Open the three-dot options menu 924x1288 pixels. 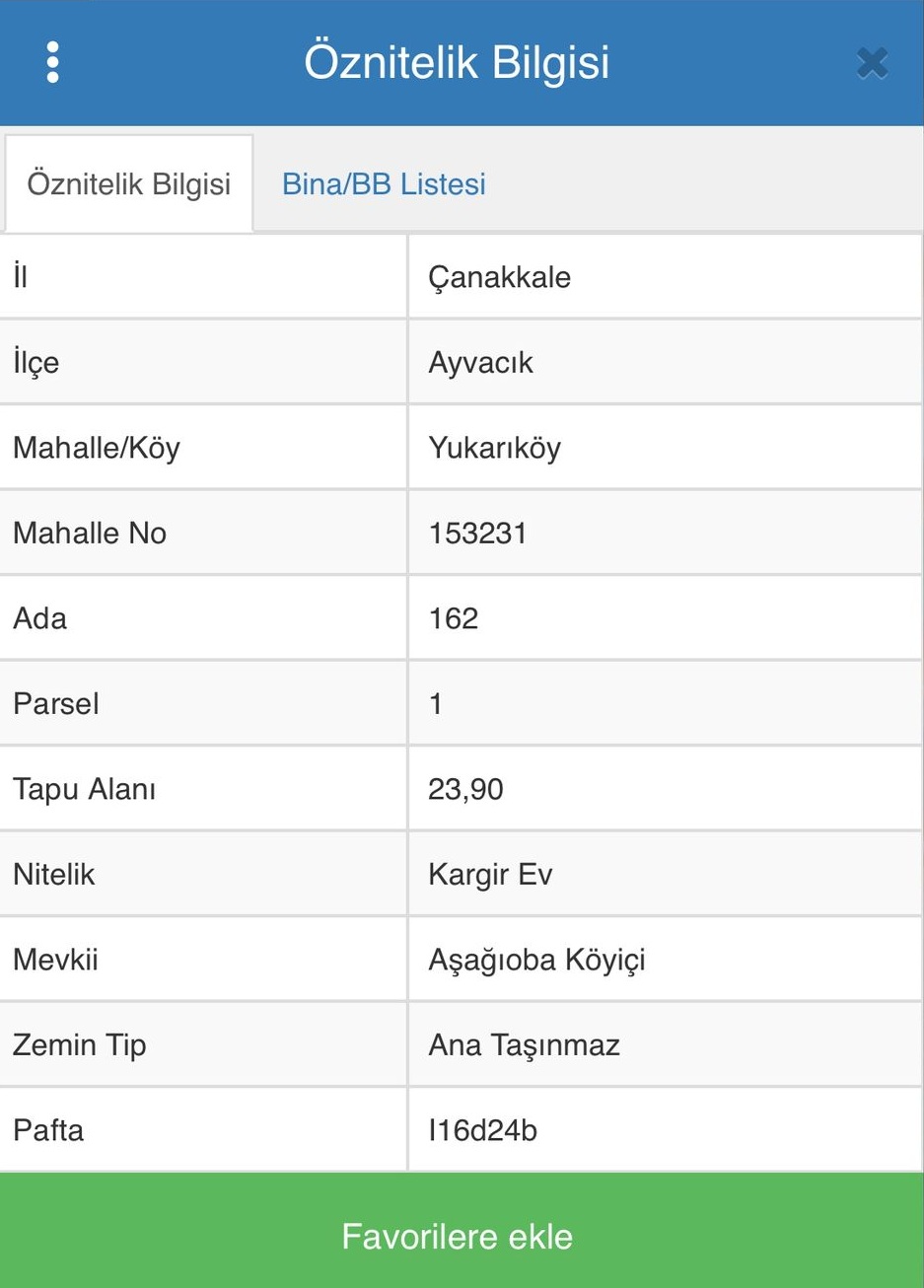(53, 62)
